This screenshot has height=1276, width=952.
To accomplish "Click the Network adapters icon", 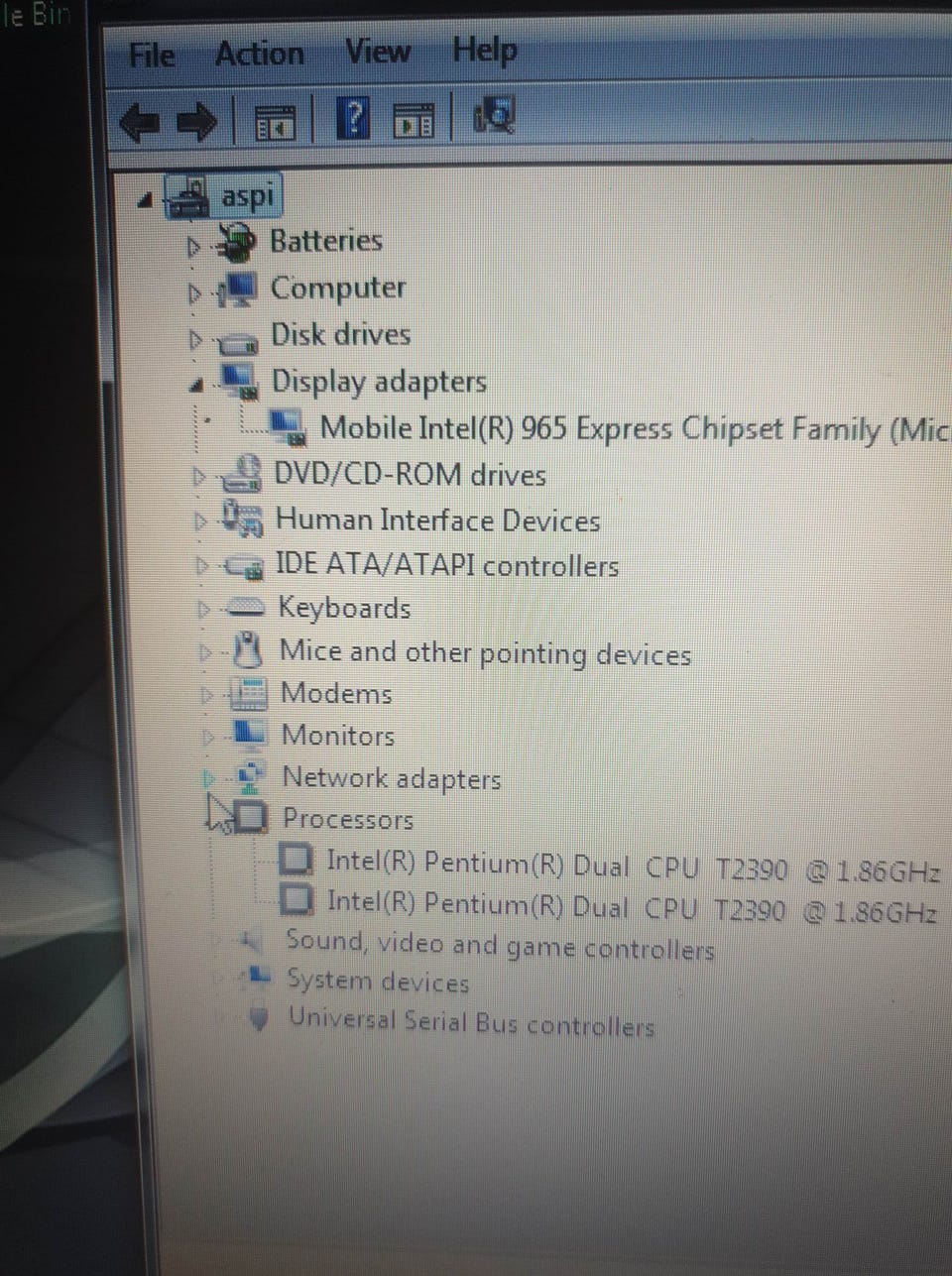I will (x=249, y=776).
